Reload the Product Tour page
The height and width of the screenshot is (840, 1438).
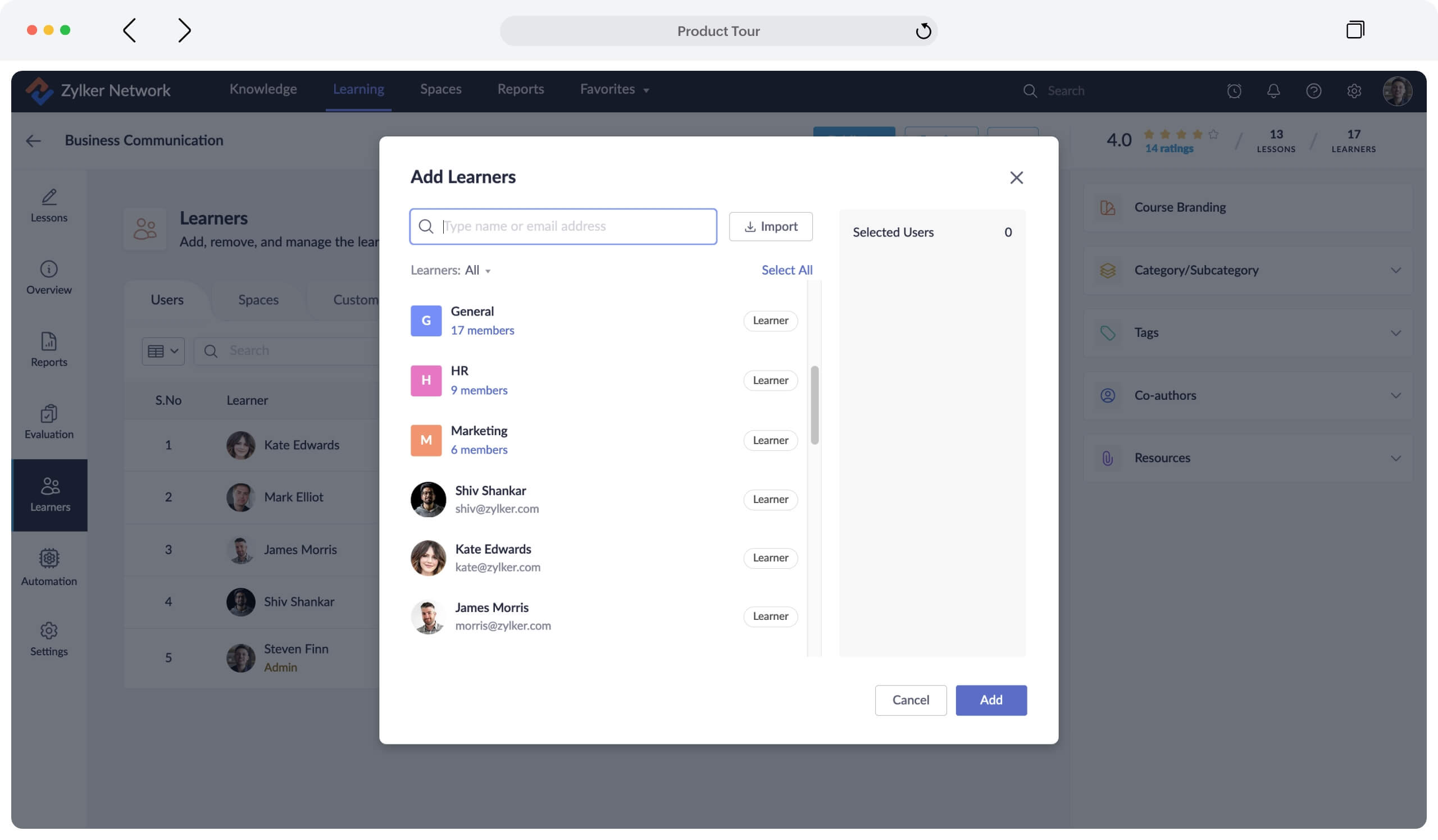pyautogui.click(x=923, y=31)
